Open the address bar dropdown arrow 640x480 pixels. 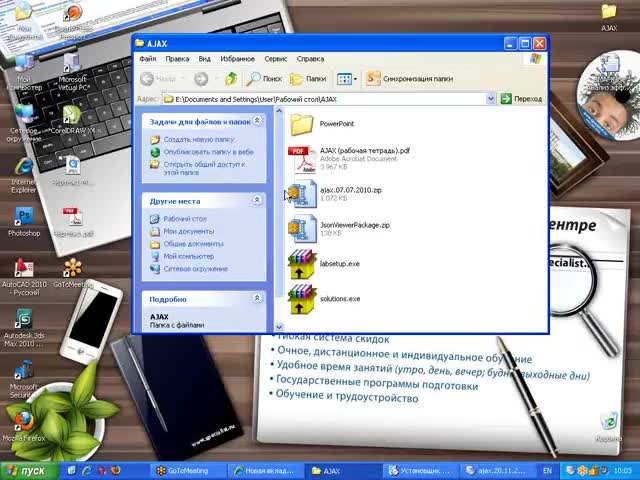[x=491, y=99]
